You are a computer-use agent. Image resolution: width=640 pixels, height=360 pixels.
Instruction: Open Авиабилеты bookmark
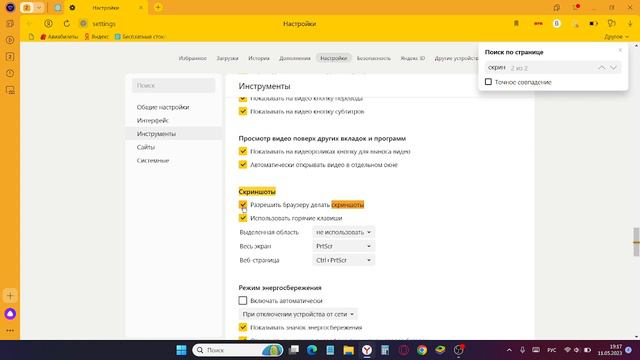click(x=59, y=37)
